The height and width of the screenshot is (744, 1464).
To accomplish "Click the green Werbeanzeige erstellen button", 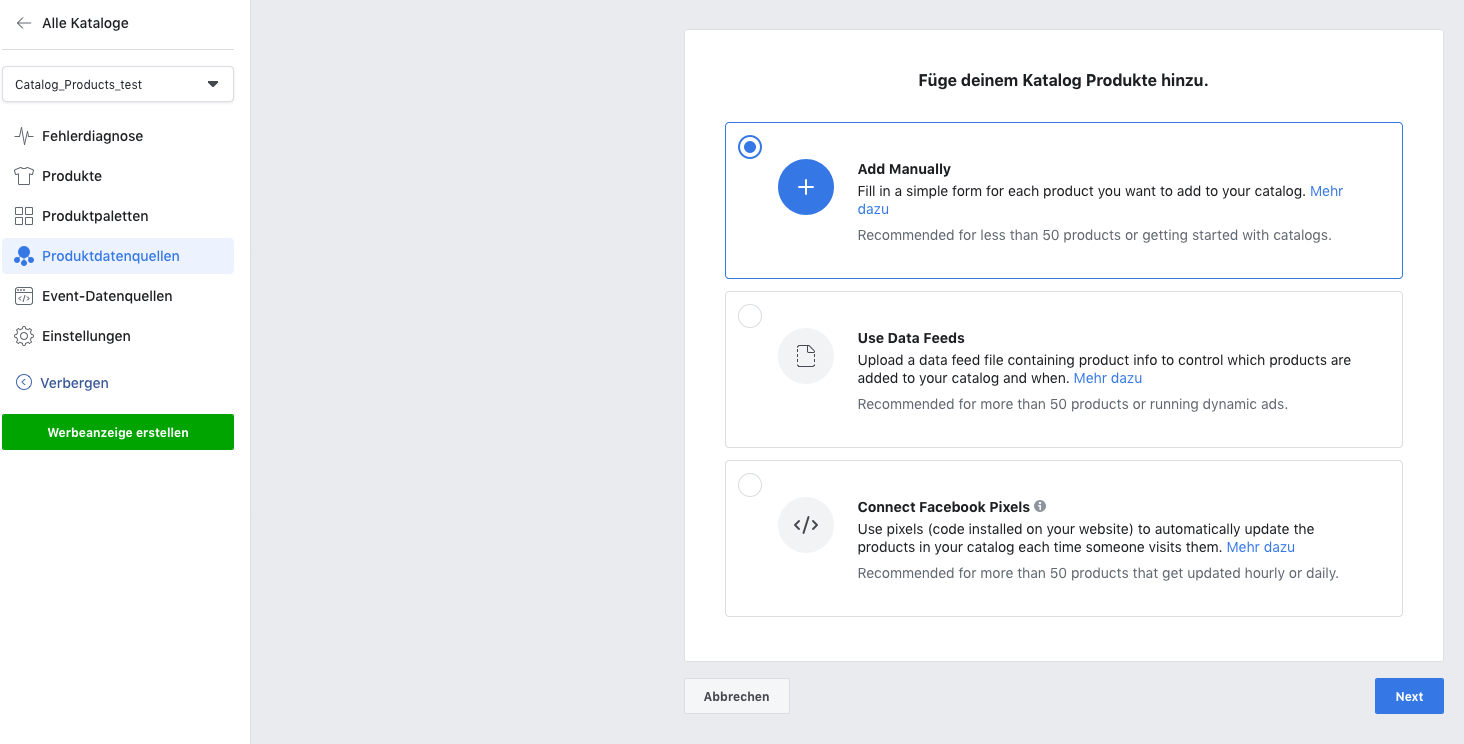I will (x=118, y=433).
